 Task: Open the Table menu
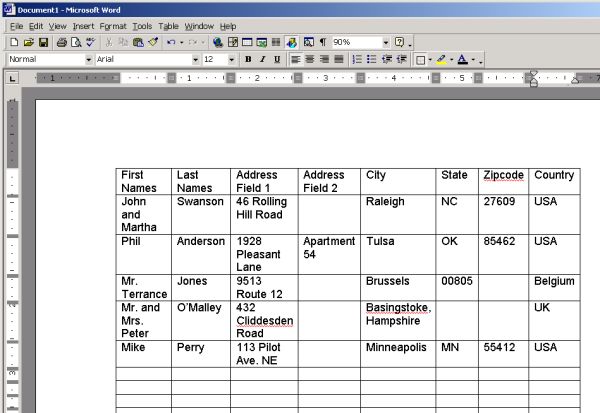[169, 25]
